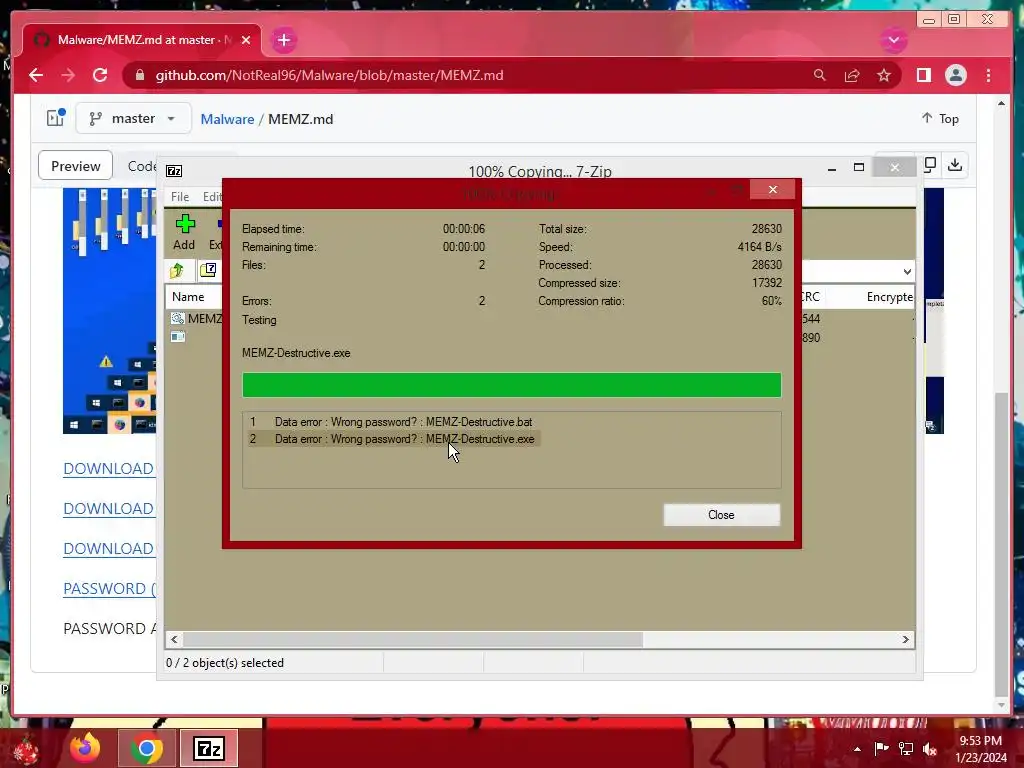The image size is (1024, 768).
Task: Click the up-folder icon in 7-Zip
Action: [x=177, y=270]
